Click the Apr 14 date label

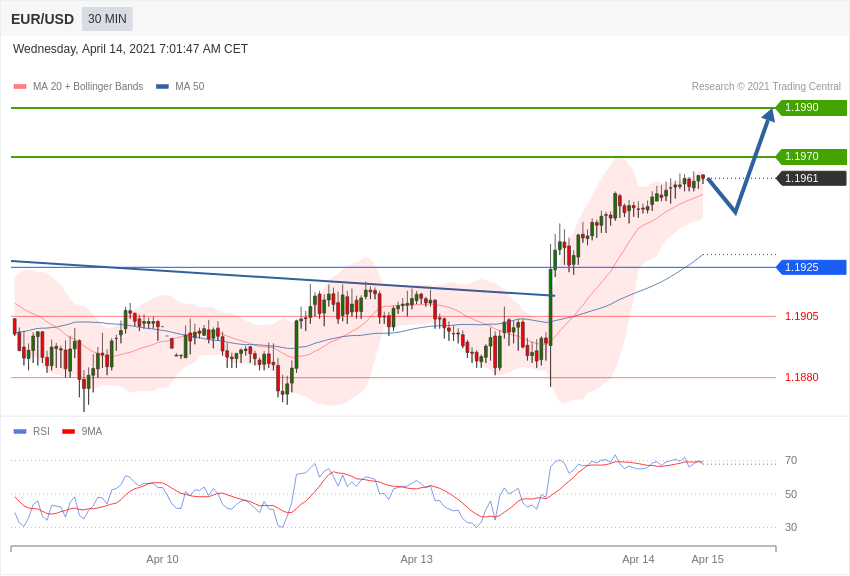click(x=638, y=559)
